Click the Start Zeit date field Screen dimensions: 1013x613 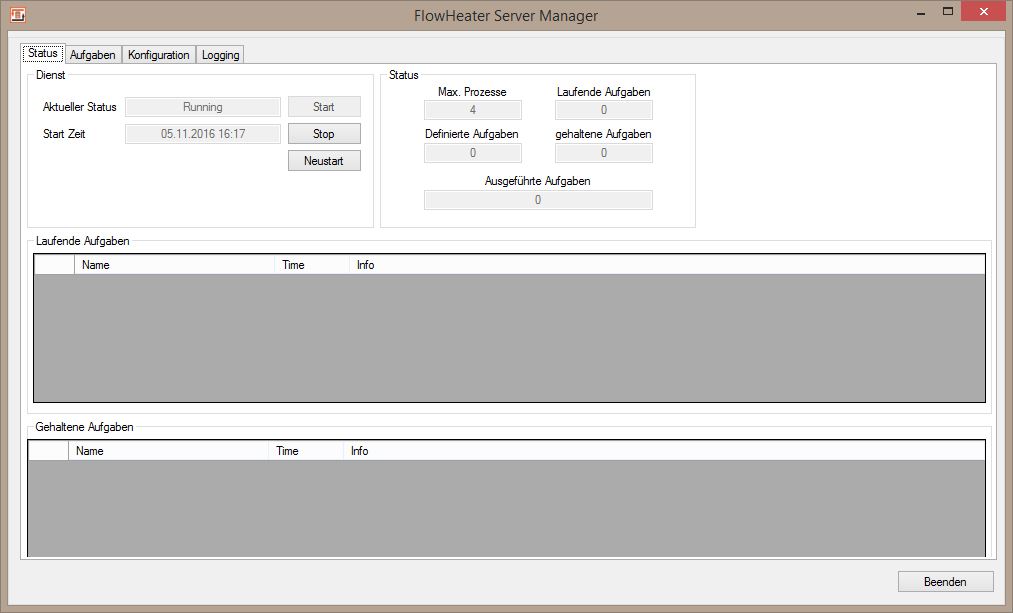tap(202, 134)
